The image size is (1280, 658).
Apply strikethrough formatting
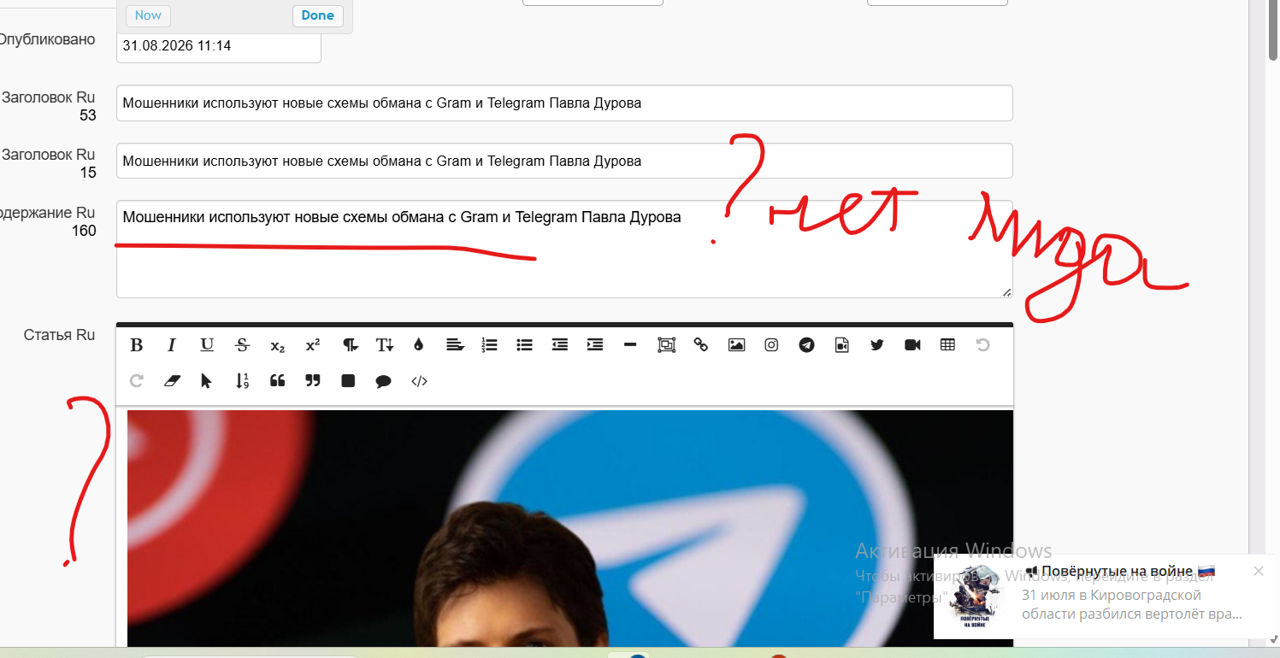(x=242, y=345)
